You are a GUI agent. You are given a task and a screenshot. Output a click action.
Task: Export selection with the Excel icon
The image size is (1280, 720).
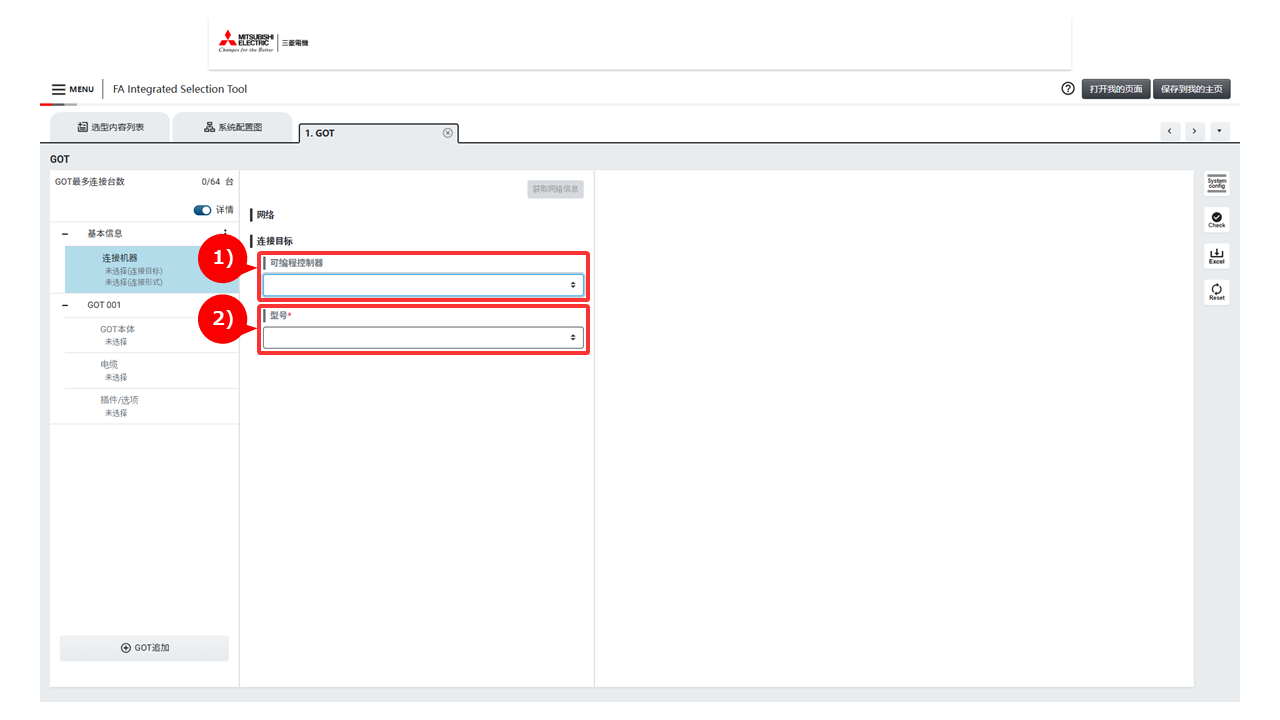(1216, 256)
